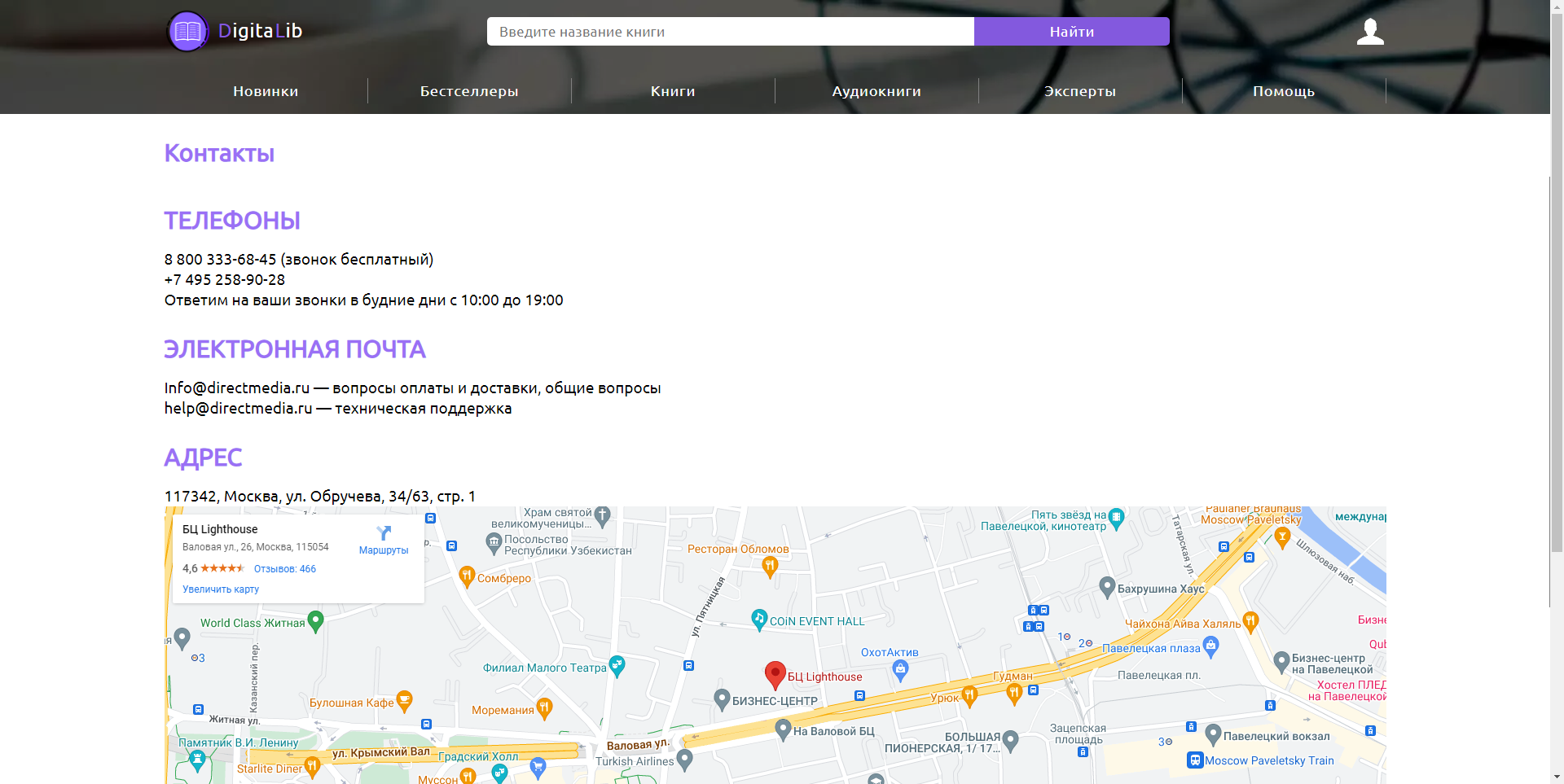
Task: Click the Найти search button
Action: tap(1072, 32)
